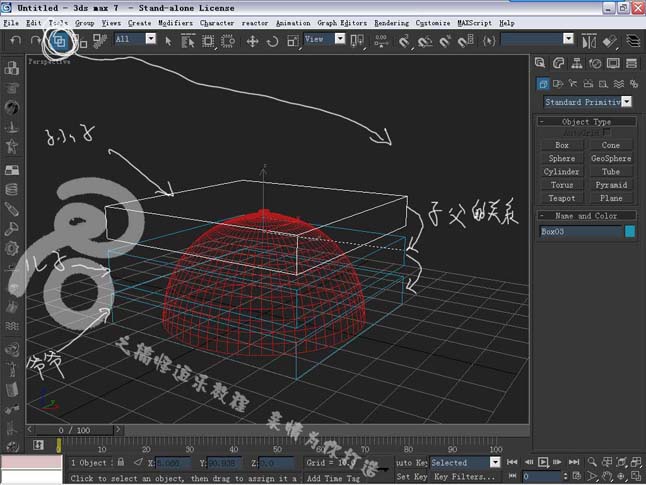Toggle the Angle Snap magnet
The width and height of the screenshot is (646, 485).
(425, 41)
